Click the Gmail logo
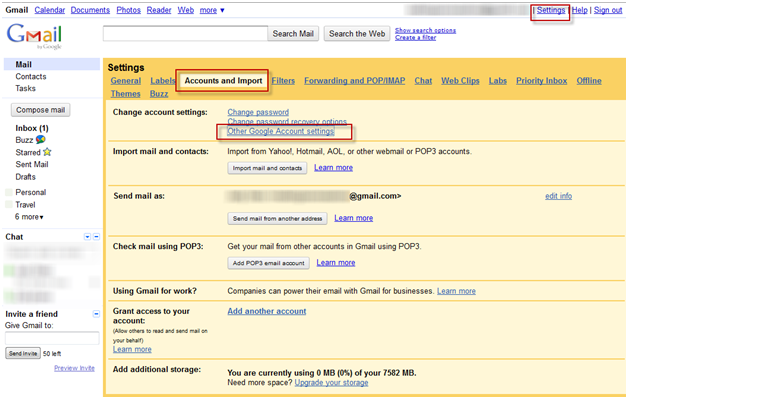Viewport: 760px width, 399px height. click(34, 36)
